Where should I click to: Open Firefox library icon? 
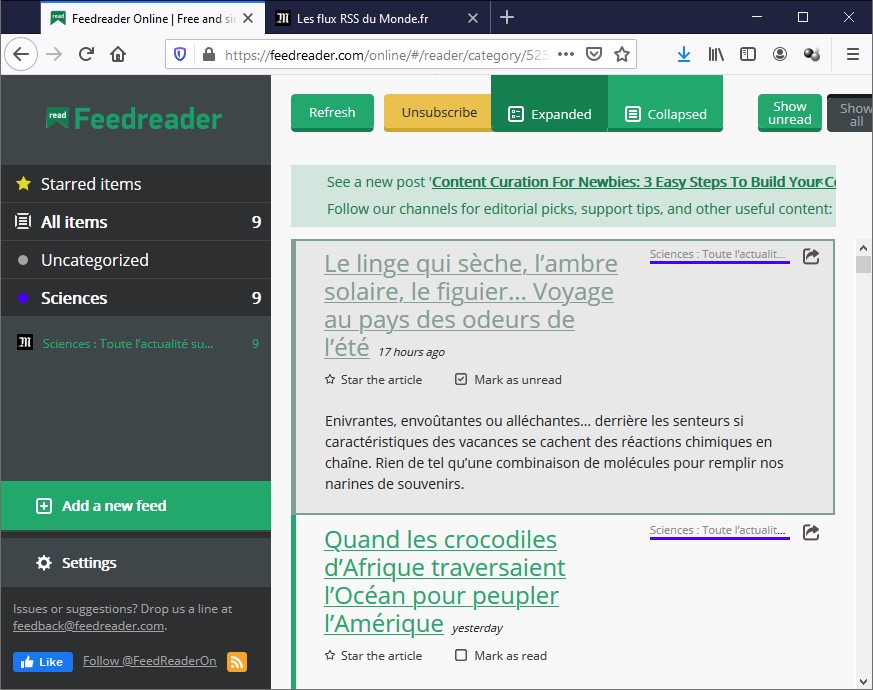[x=716, y=55]
